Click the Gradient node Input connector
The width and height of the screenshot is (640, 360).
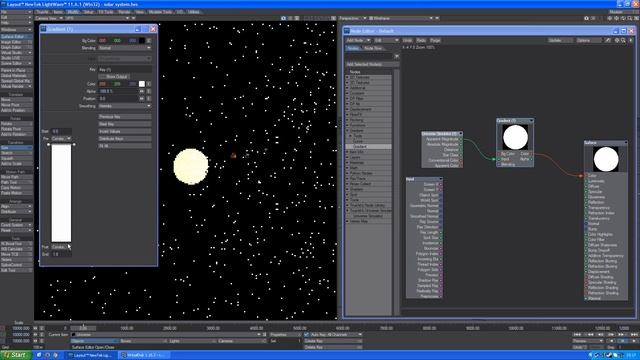point(499,159)
